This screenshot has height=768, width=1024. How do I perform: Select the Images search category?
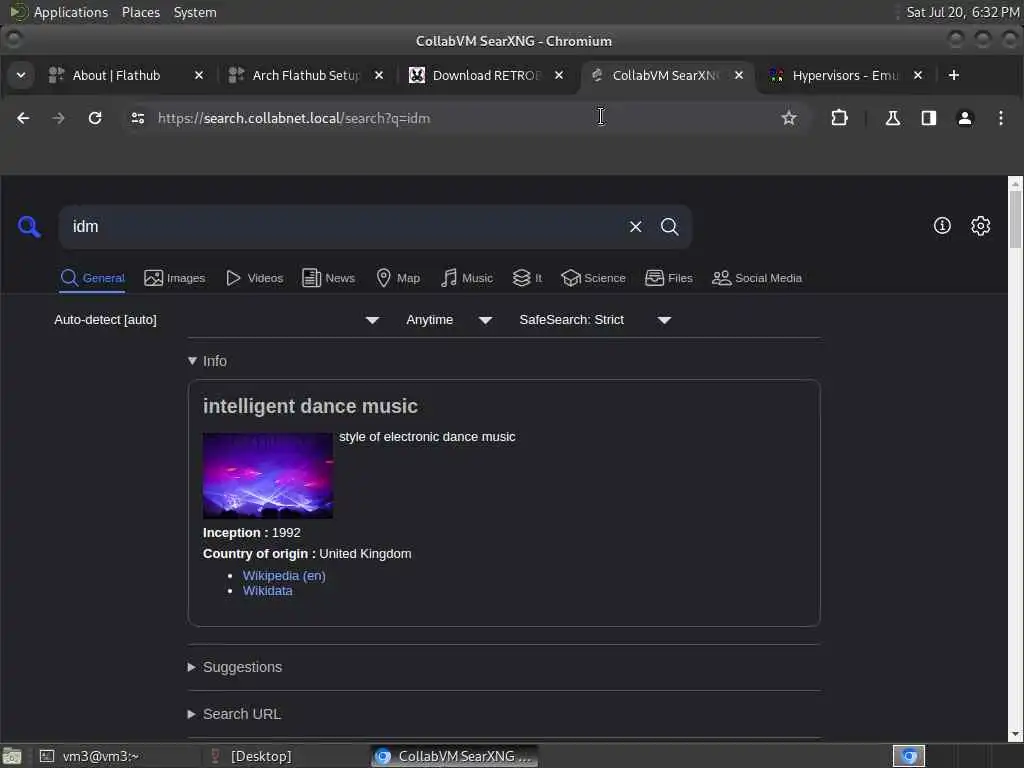(x=174, y=278)
